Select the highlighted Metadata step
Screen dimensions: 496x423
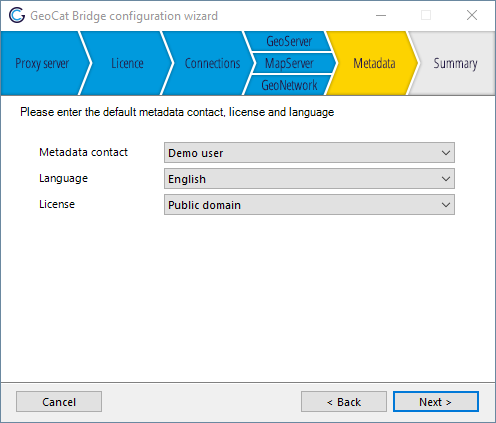pos(374,63)
